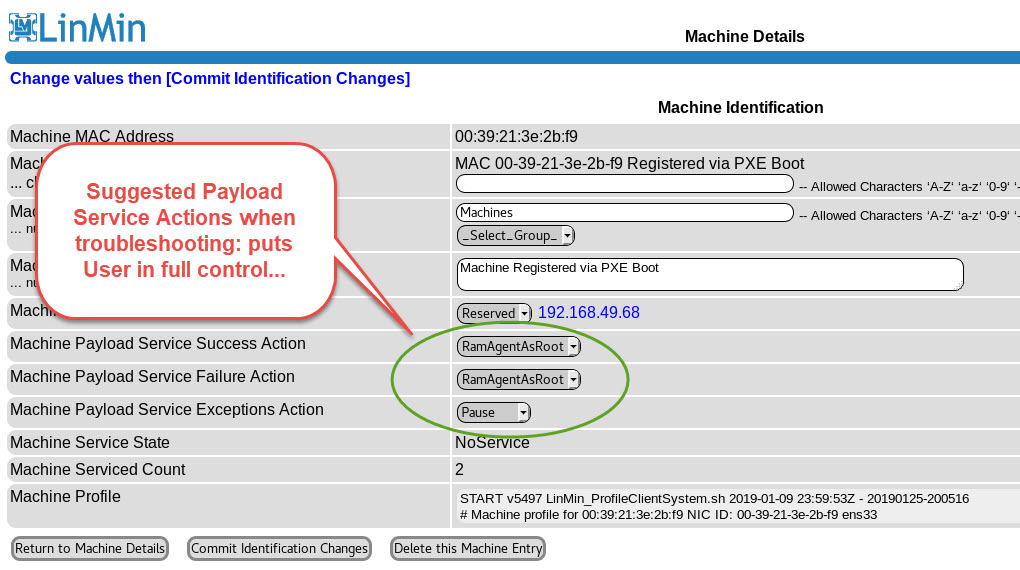Click the 'Machine Registered via PXE Boot' description box
Image resolution: width=1020 pixels, height=570 pixels.
(x=709, y=274)
